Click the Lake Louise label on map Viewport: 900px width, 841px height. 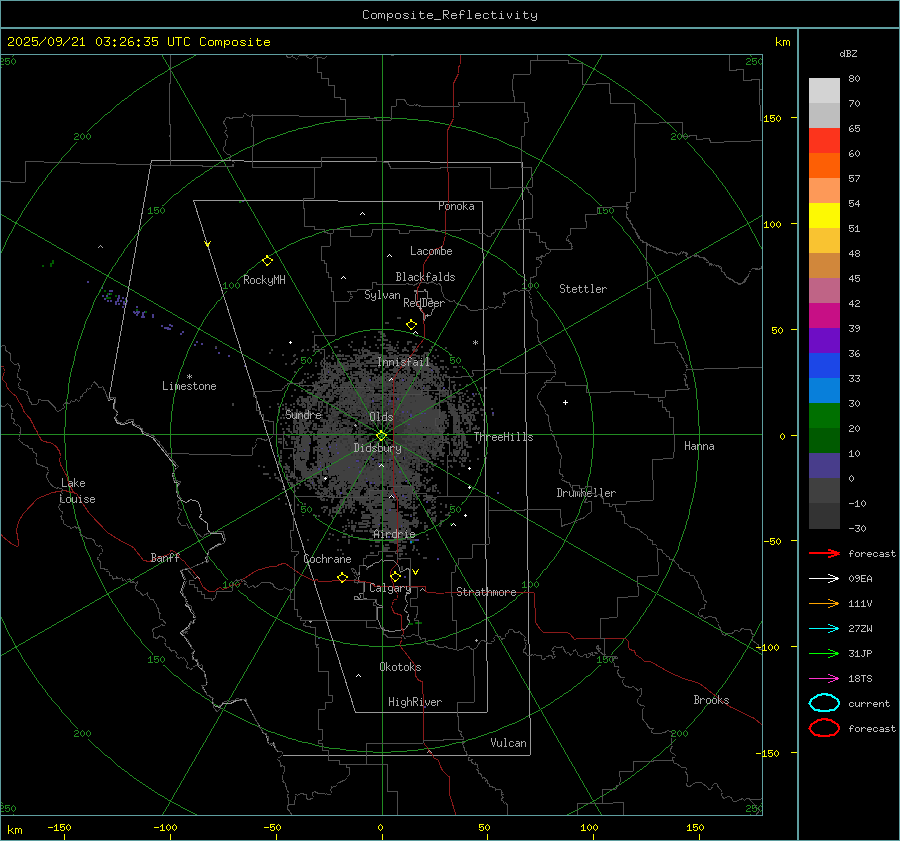77,491
